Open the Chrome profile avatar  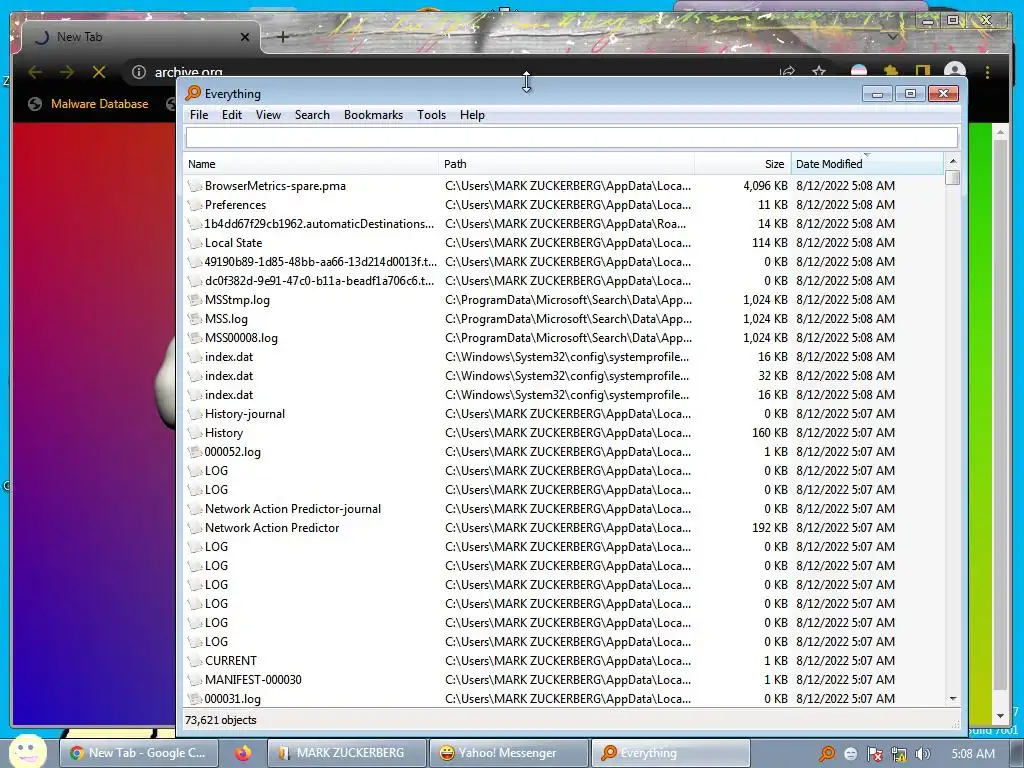pos(955,72)
